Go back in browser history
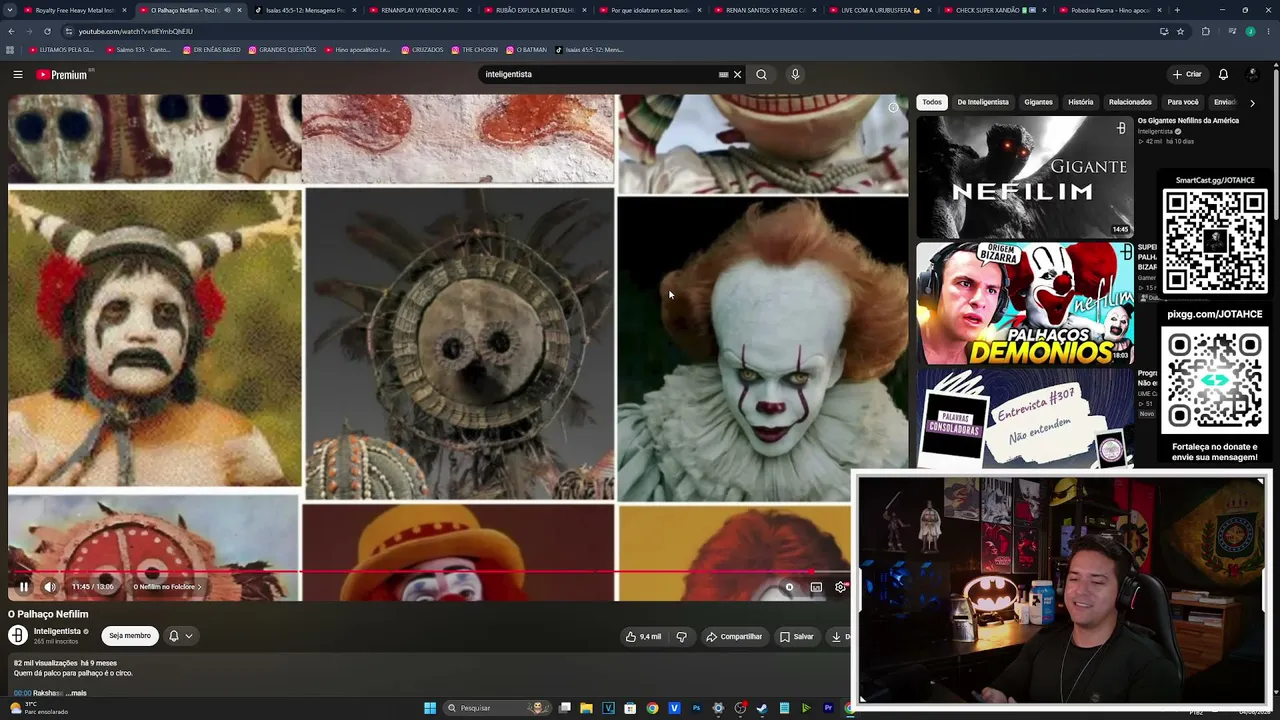 (11, 31)
